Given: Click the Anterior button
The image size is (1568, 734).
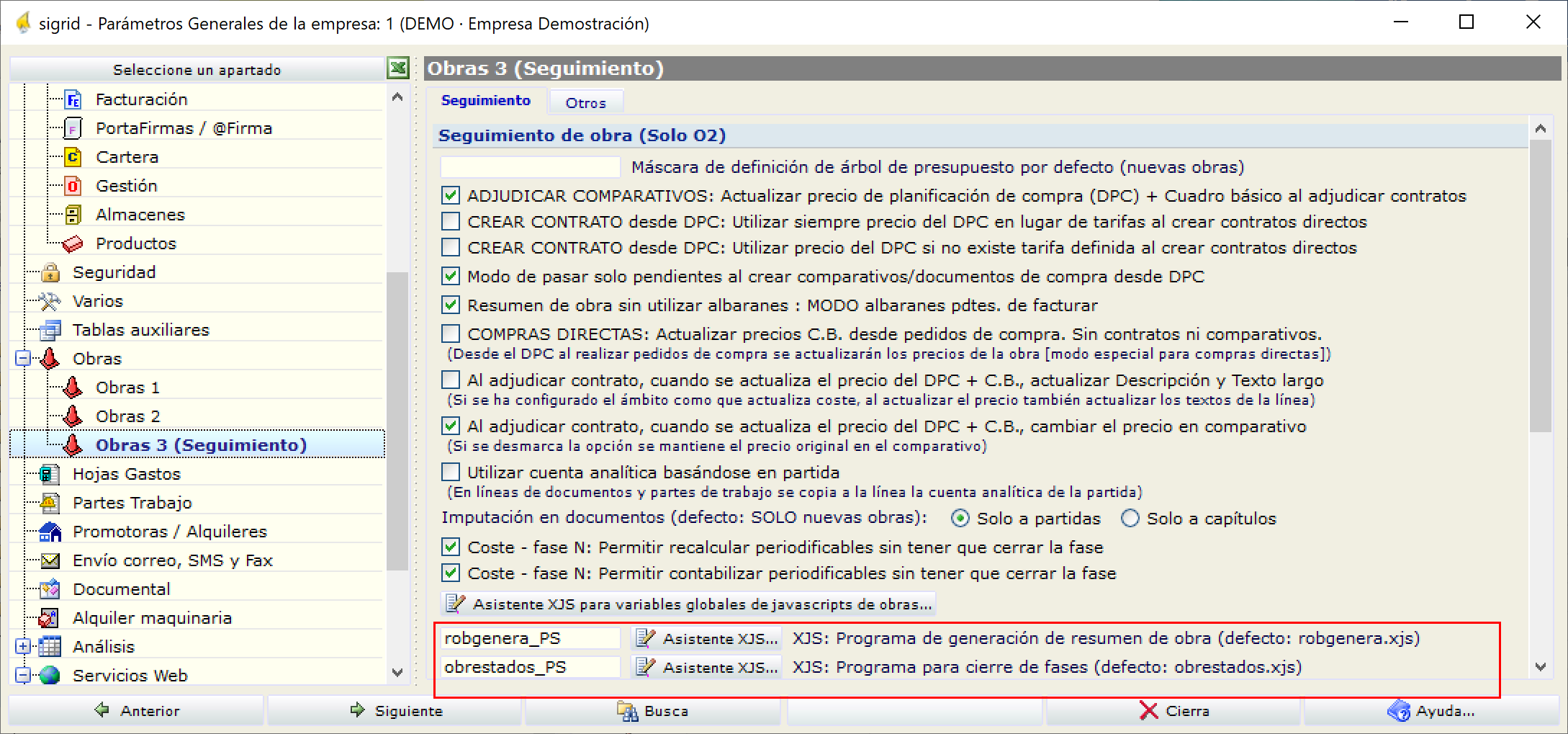Looking at the screenshot, I should (136, 711).
